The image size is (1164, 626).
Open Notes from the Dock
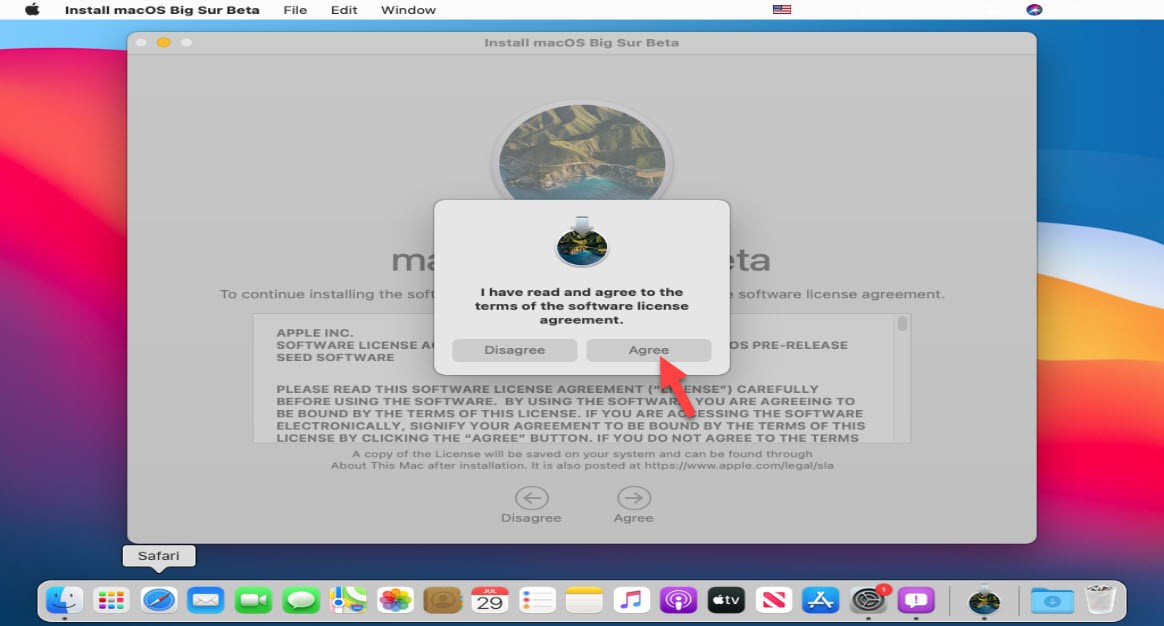(x=584, y=600)
